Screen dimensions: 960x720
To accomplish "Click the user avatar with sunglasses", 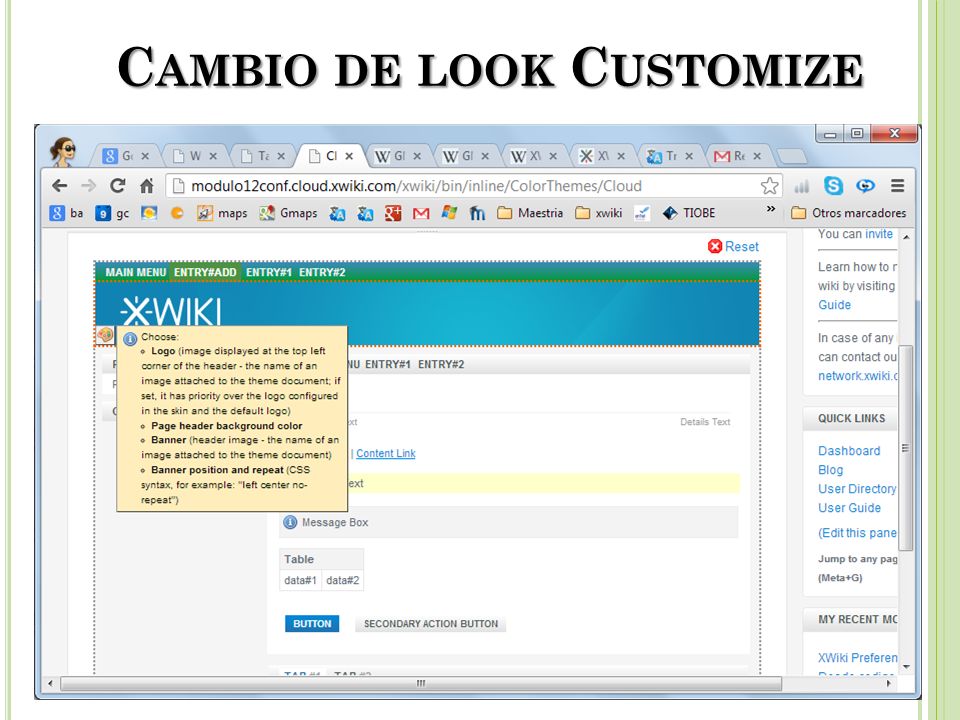I will coord(63,151).
